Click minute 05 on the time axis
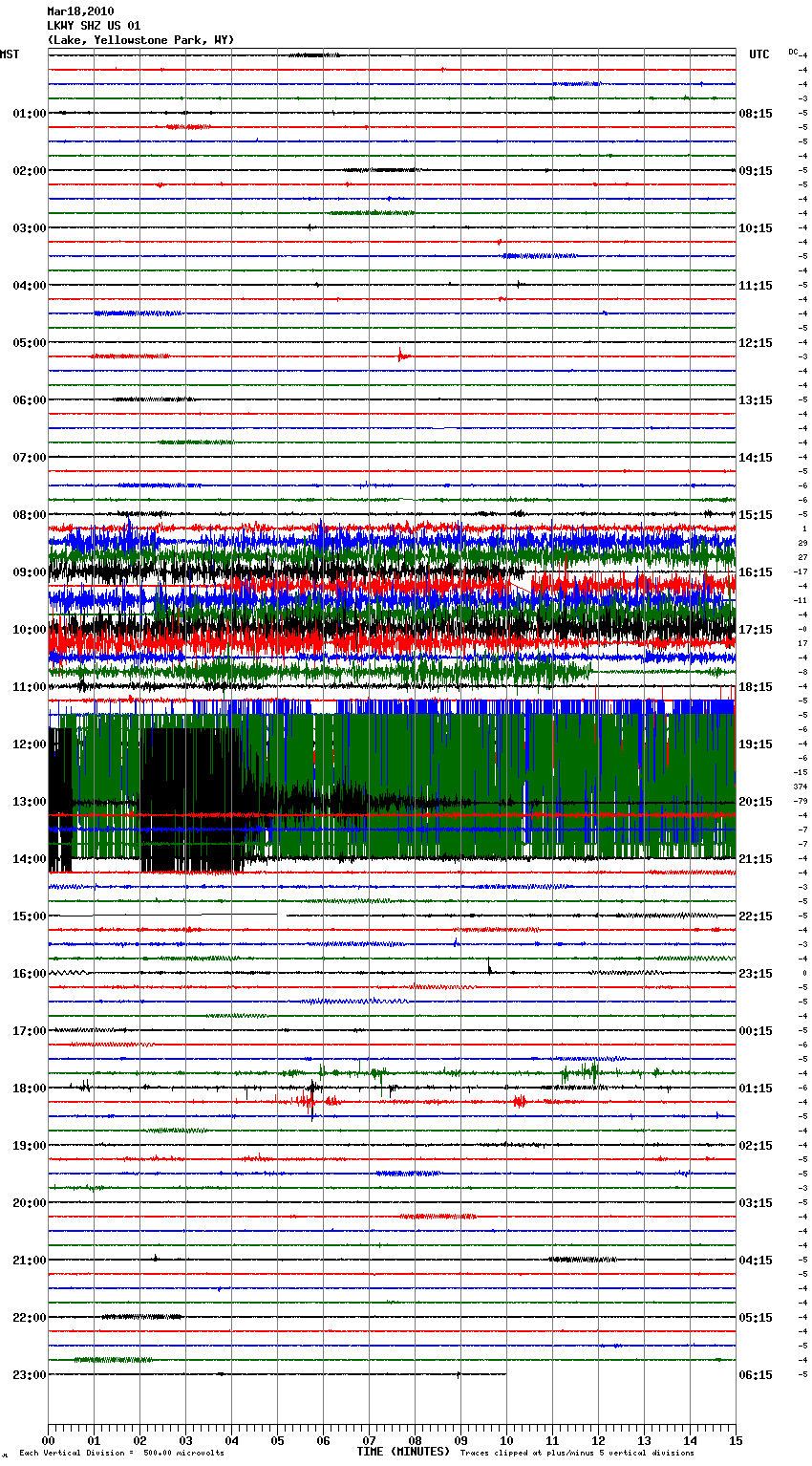This screenshot has height=1466, width=812. point(277,1440)
